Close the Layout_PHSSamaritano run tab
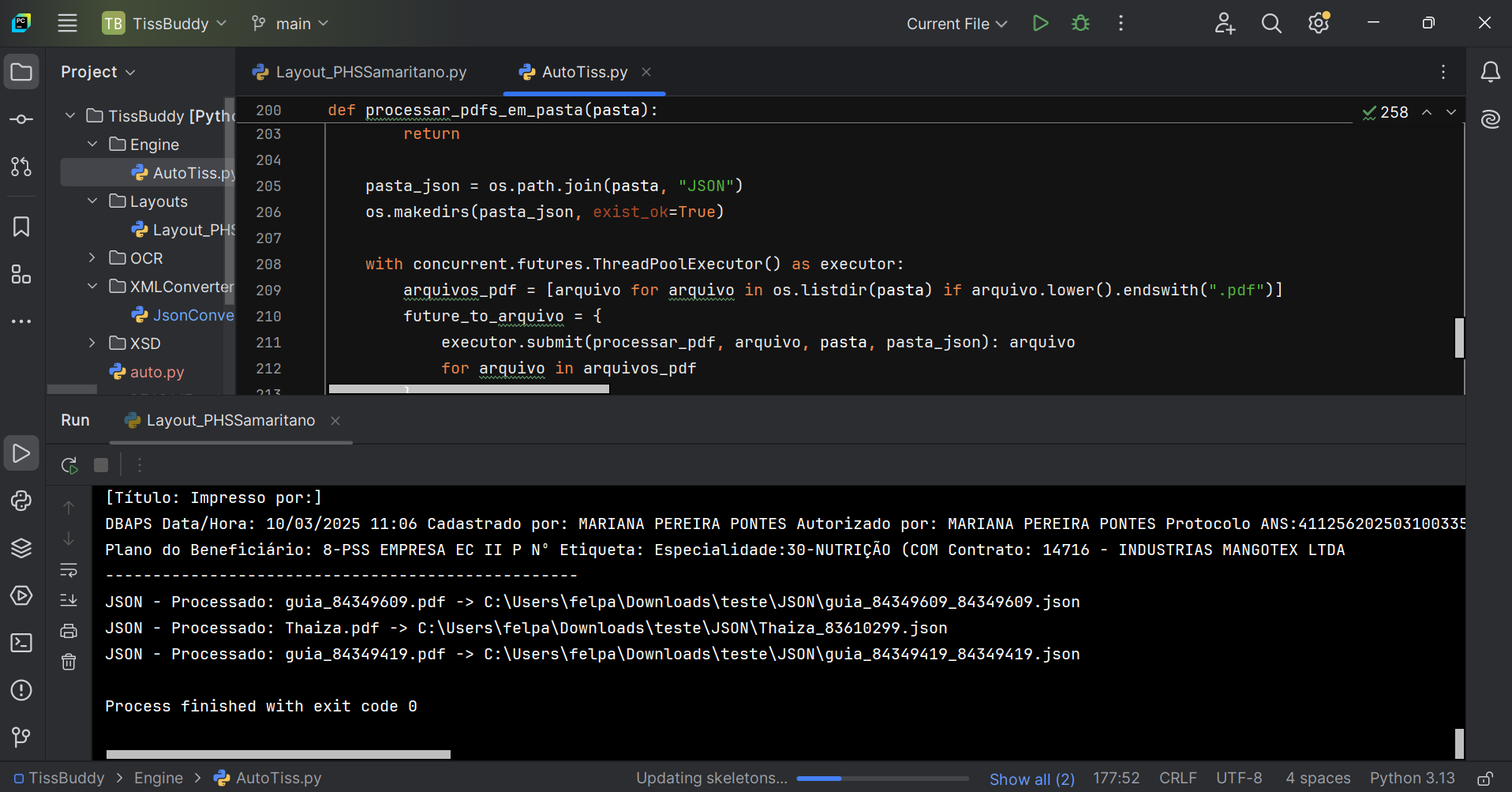 335,421
